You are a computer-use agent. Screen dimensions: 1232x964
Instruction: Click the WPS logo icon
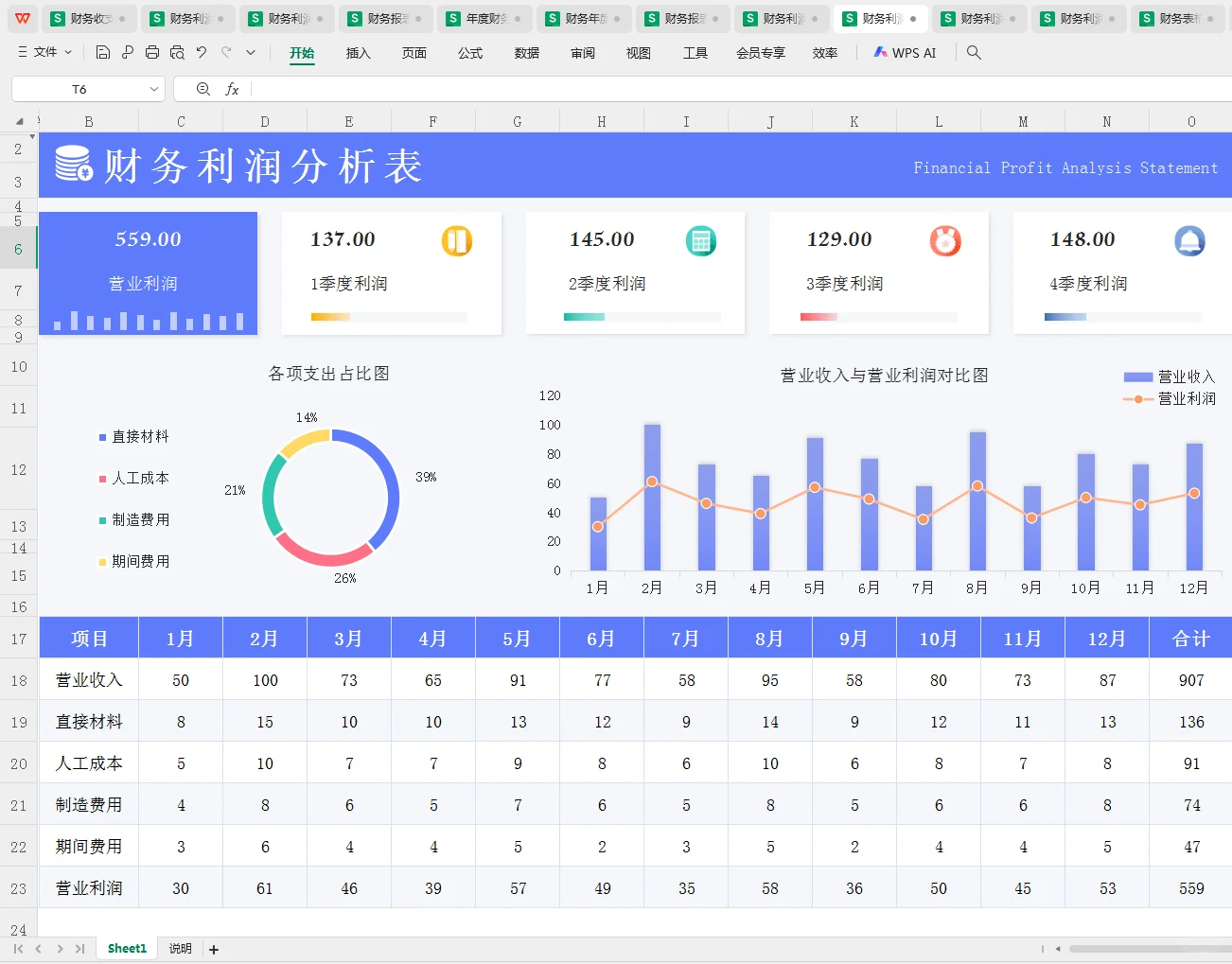[22, 17]
